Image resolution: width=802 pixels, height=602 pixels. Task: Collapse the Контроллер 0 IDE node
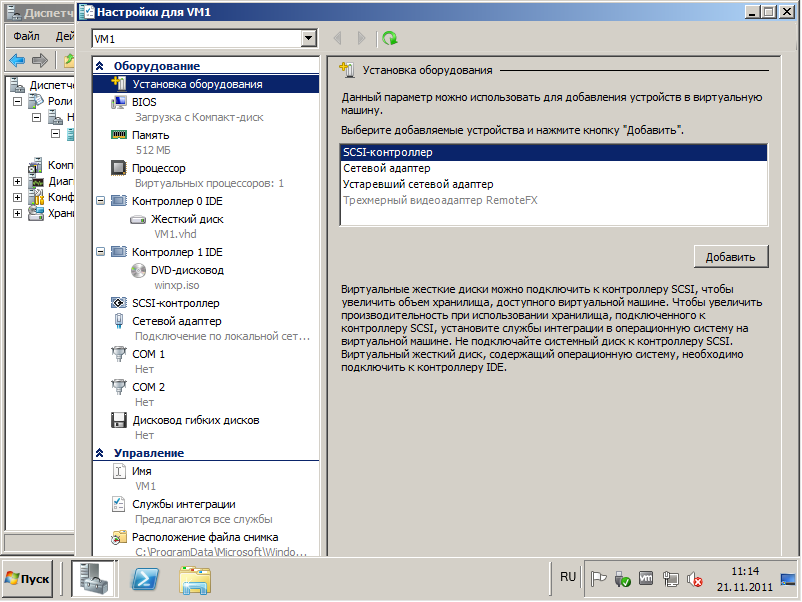point(101,201)
